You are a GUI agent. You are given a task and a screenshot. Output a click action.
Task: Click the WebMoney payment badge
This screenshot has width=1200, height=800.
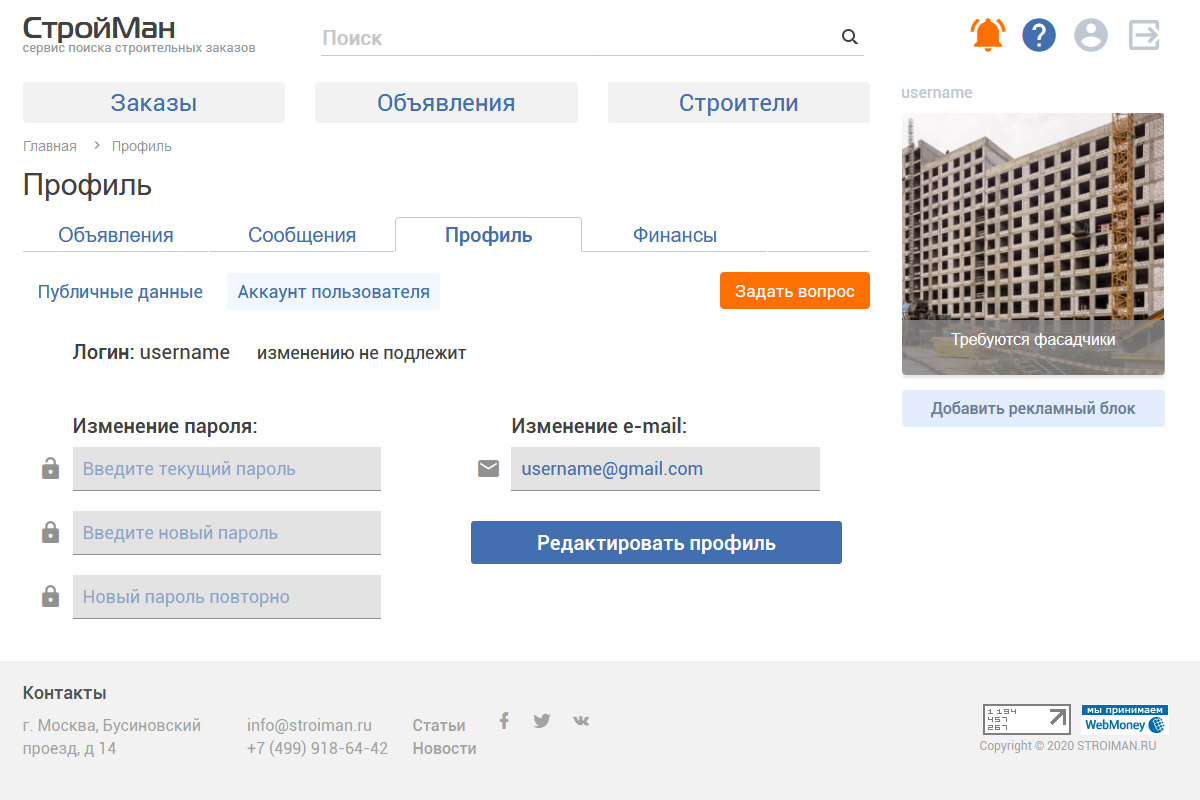click(1124, 719)
